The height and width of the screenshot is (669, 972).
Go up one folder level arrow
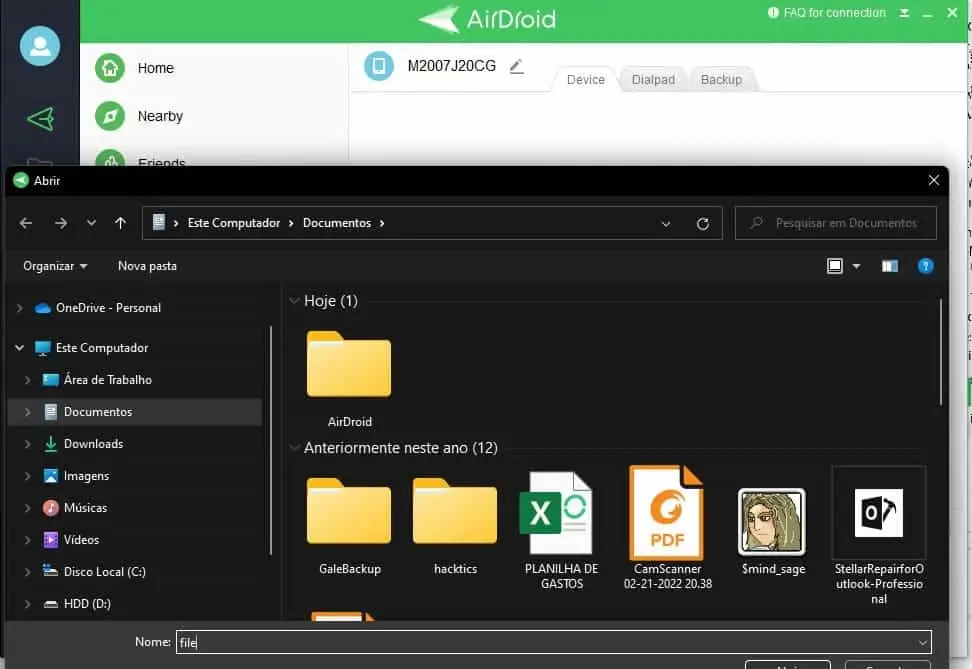(x=120, y=223)
